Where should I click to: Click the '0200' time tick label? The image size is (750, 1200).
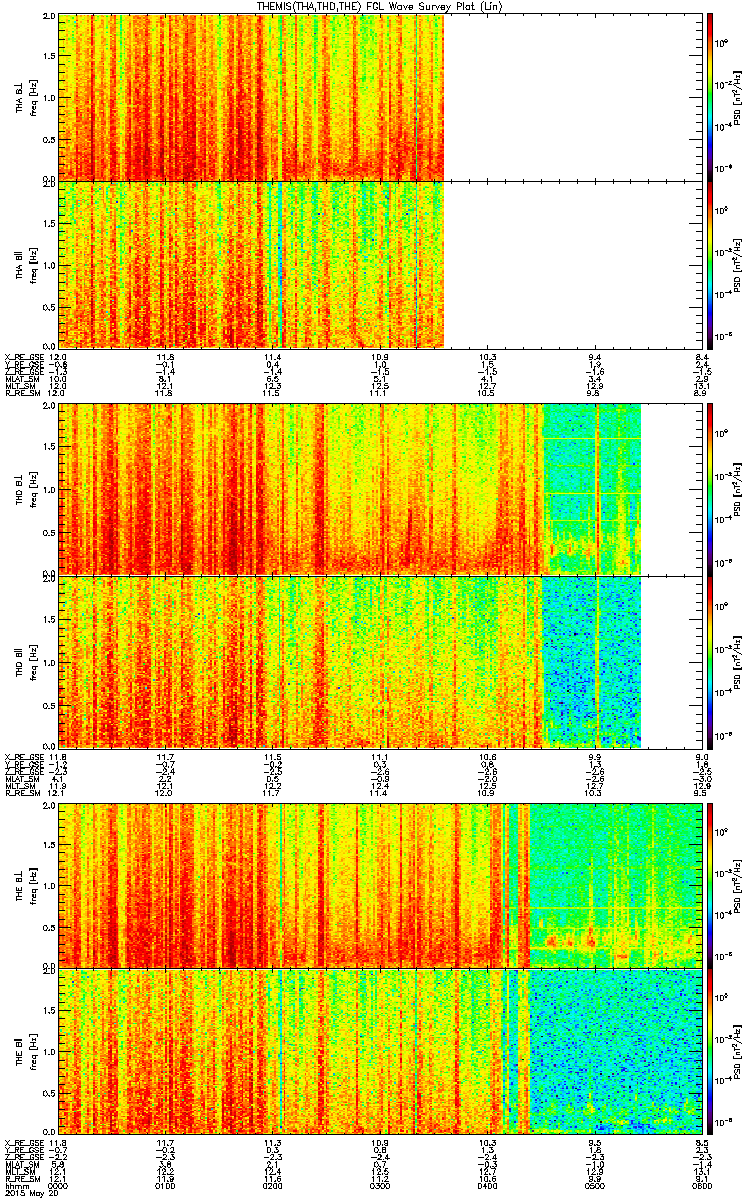click(x=273, y=1185)
